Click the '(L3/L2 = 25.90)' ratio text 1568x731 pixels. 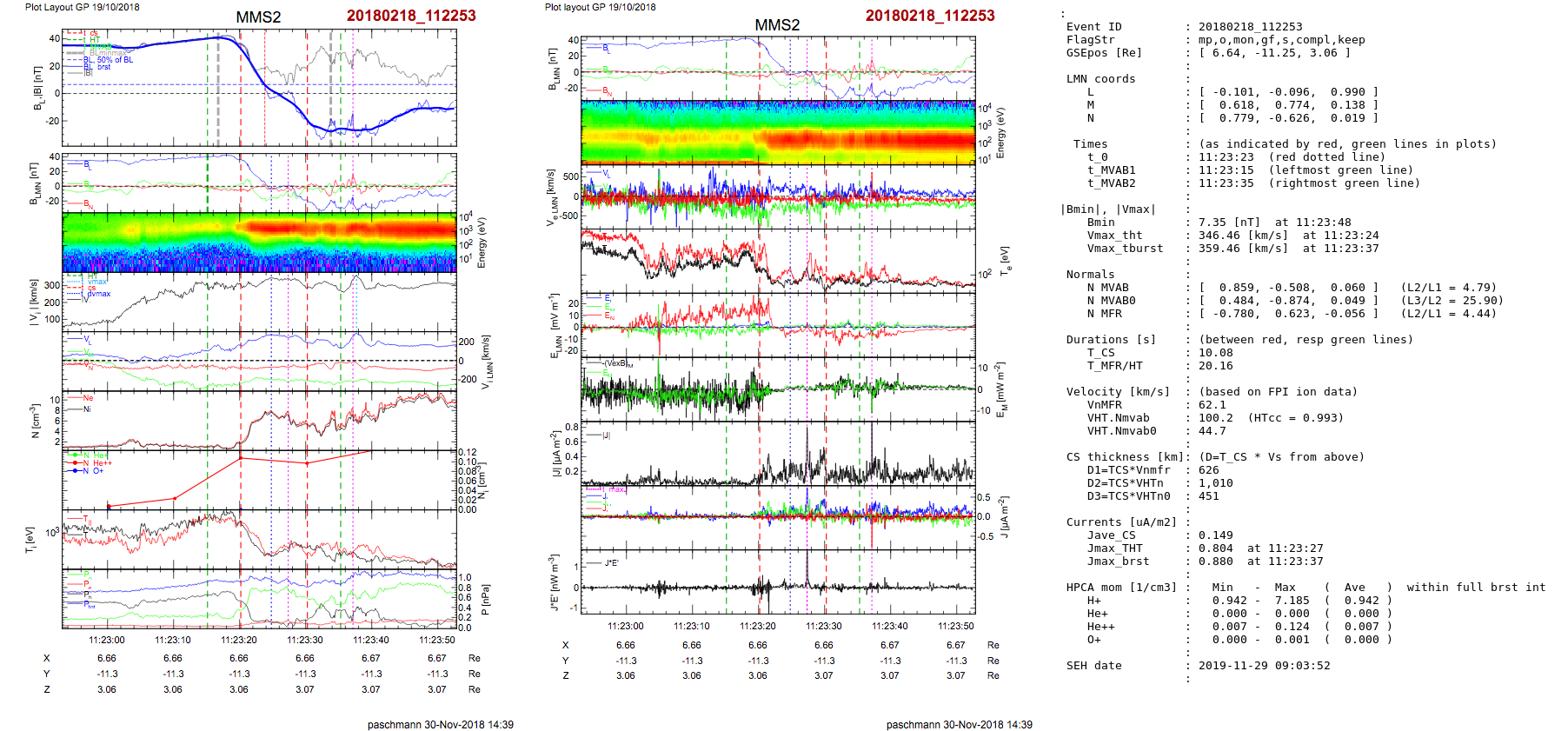1452,301
